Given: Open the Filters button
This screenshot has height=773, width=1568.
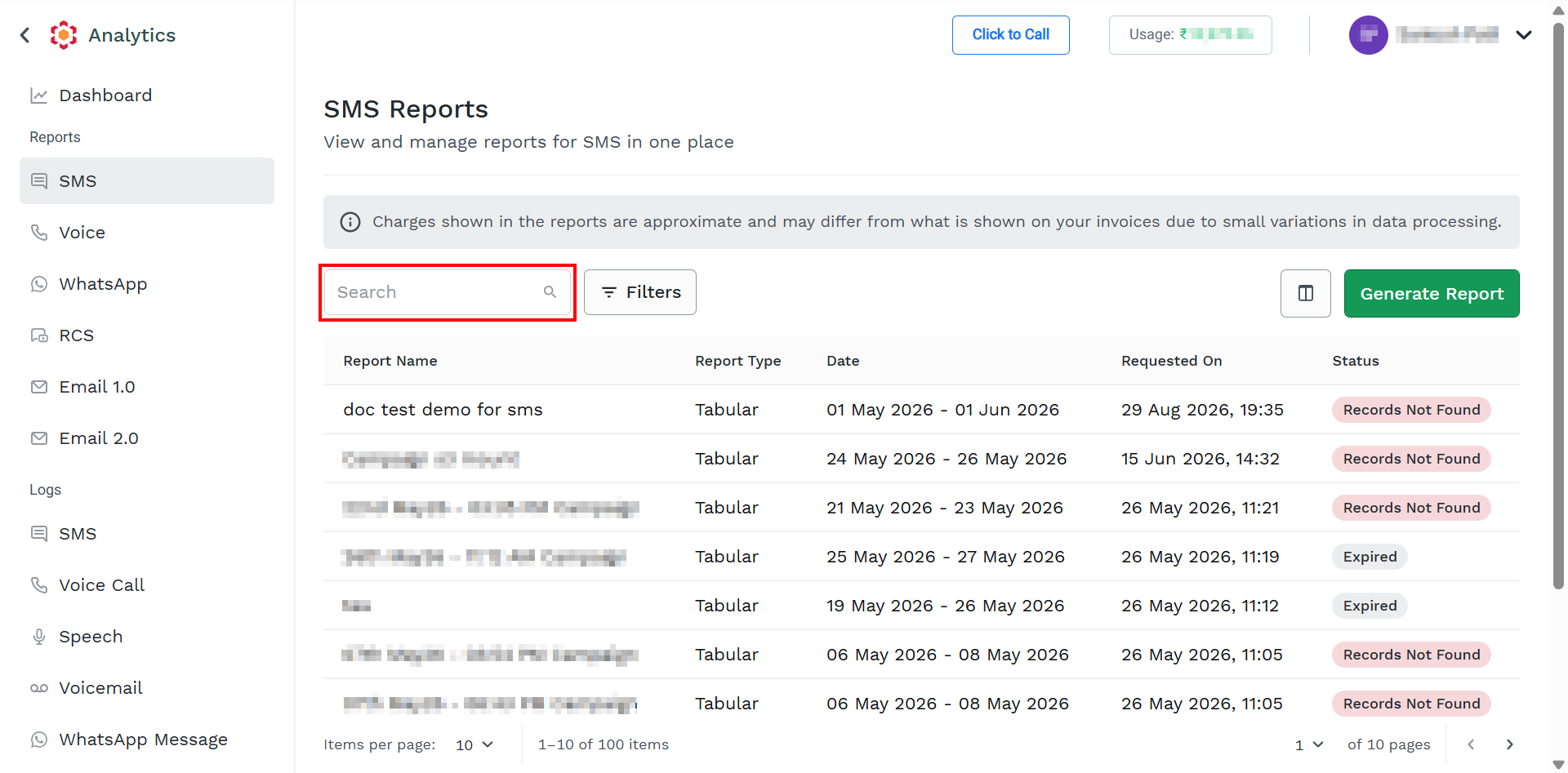Looking at the screenshot, I should pyautogui.click(x=640, y=292).
